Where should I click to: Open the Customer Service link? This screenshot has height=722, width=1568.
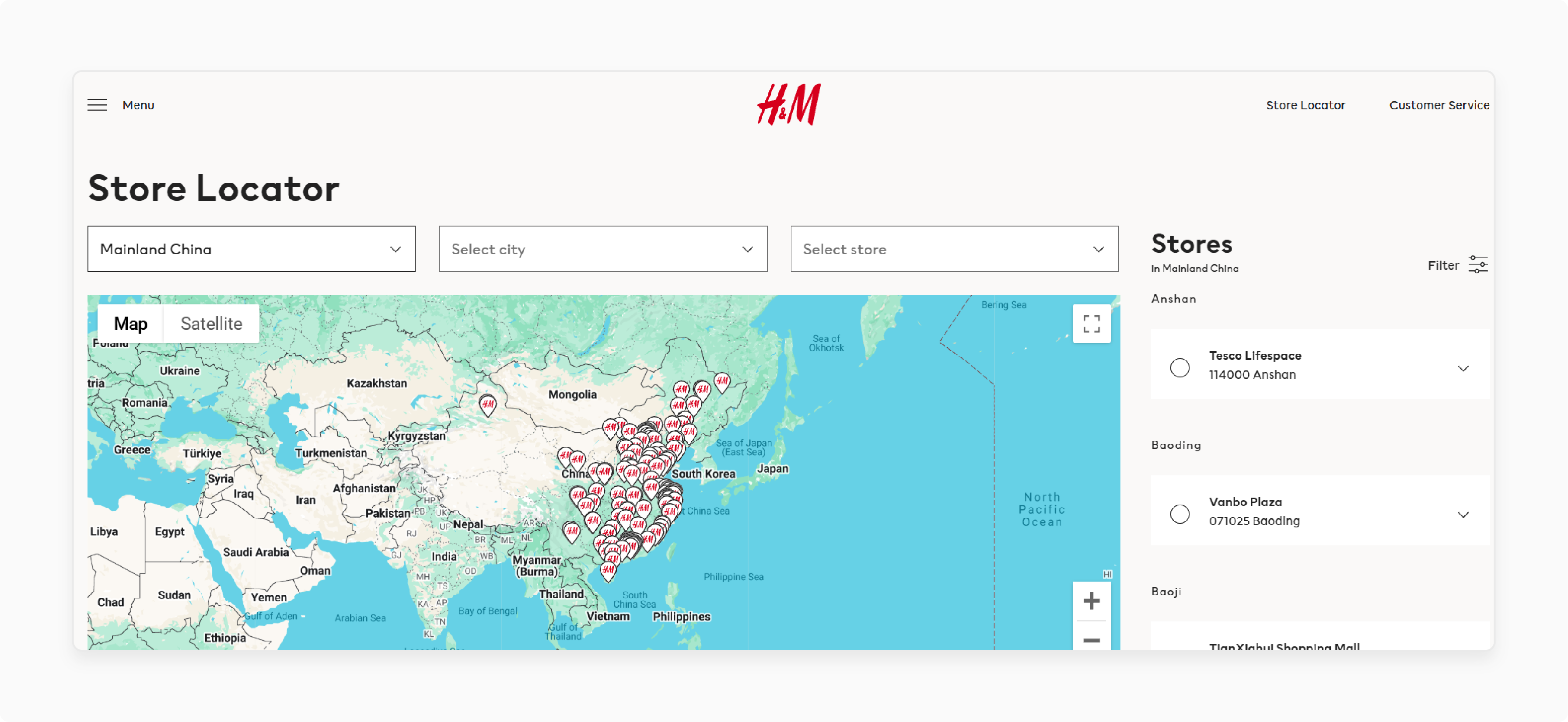tap(1439, 105)
